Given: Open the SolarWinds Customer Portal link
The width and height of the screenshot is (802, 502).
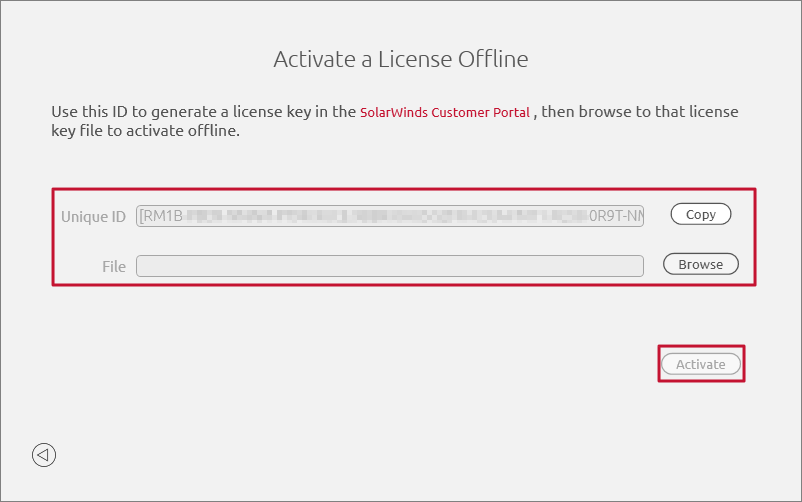Looking at the screenshot, I should pos(445,113).
